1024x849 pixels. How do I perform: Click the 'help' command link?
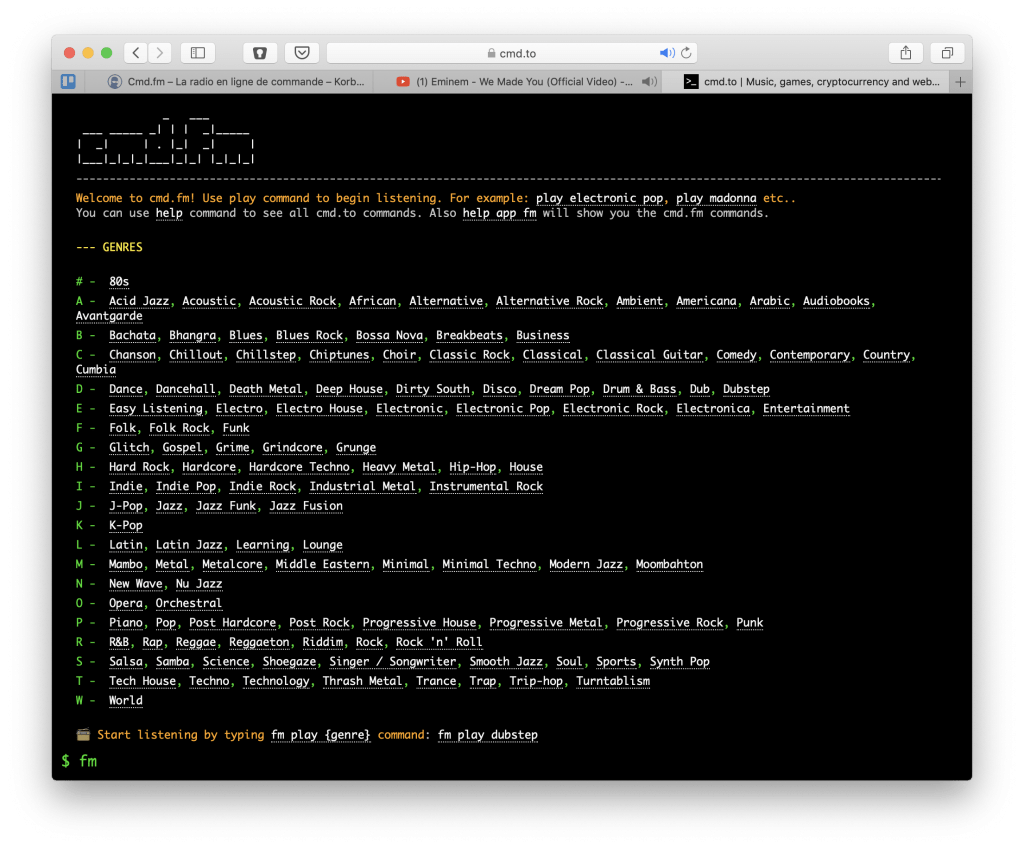[169, 213]
